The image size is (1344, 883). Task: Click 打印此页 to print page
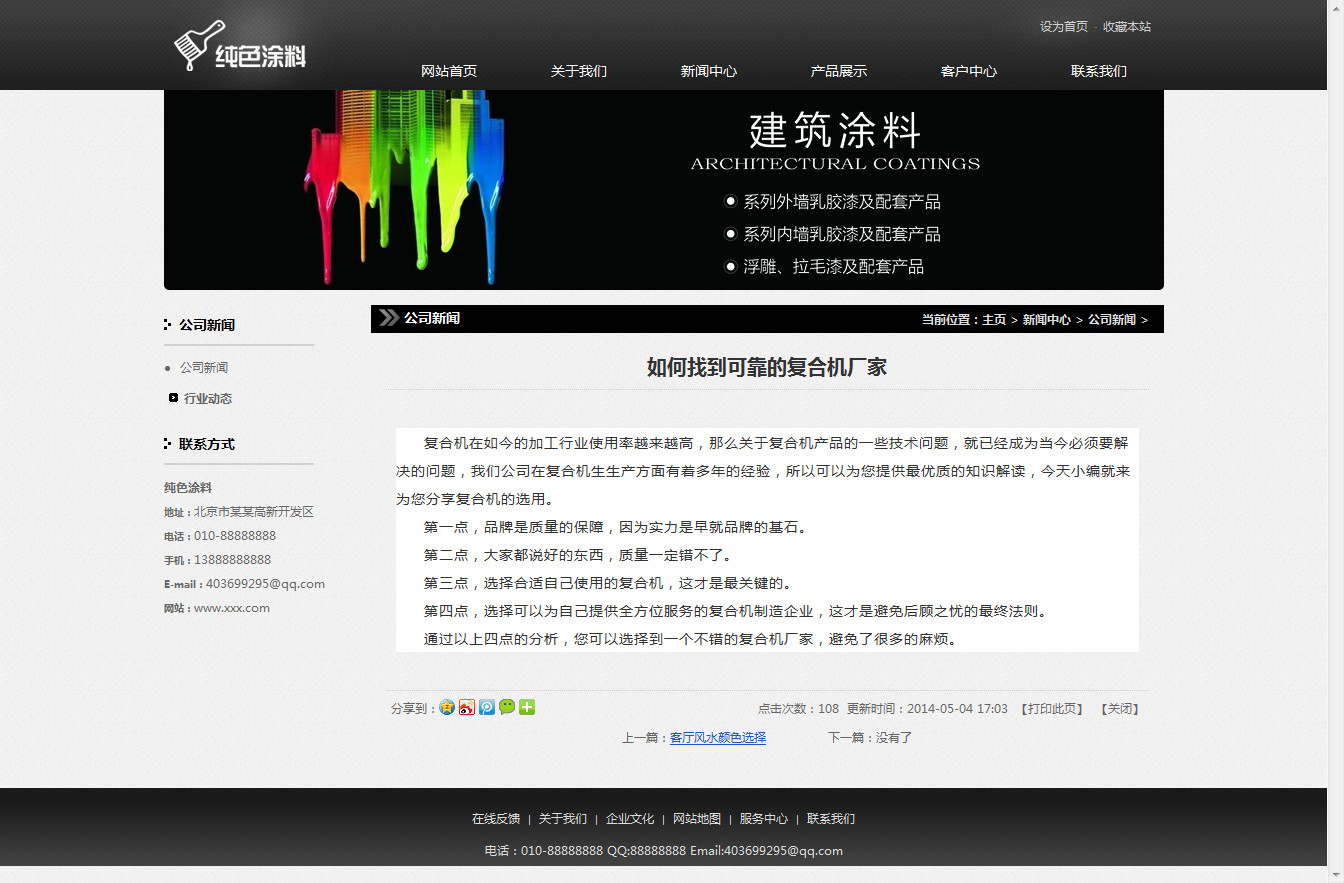pos(1051,709)
